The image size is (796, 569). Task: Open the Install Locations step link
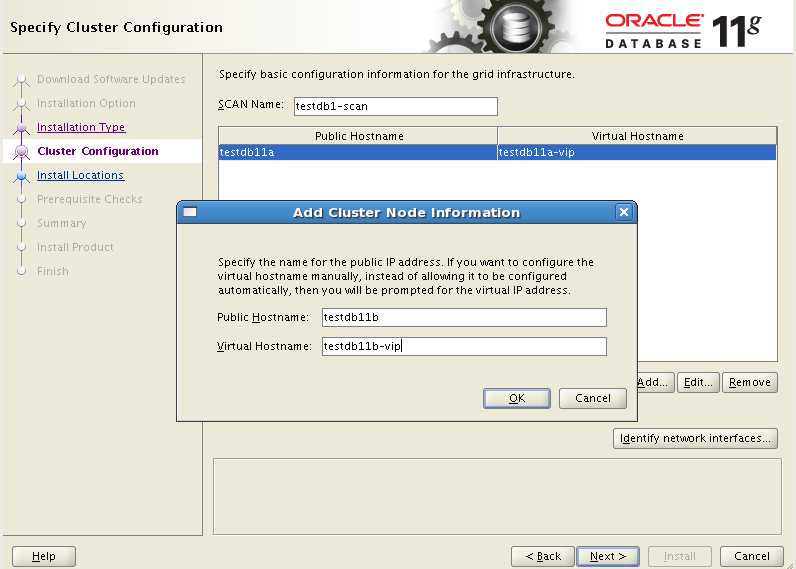(x=80, y=175)
